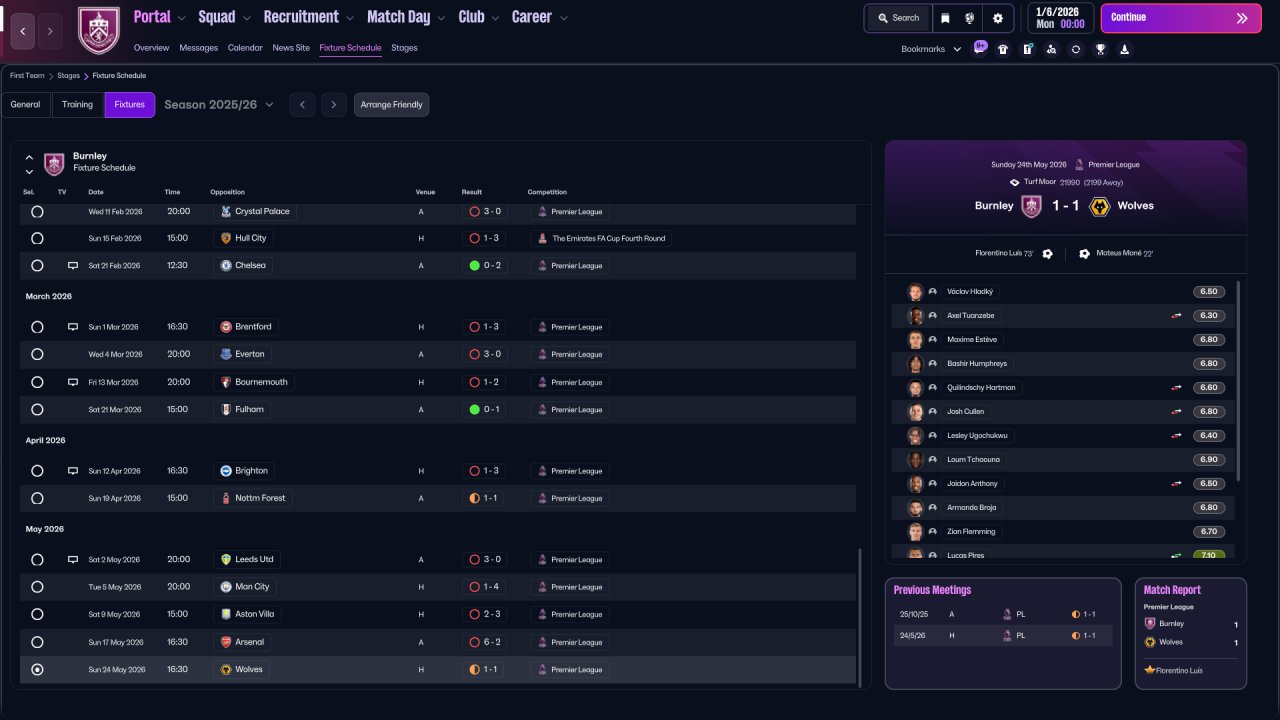Go to the next season with the right arrow

334,105
